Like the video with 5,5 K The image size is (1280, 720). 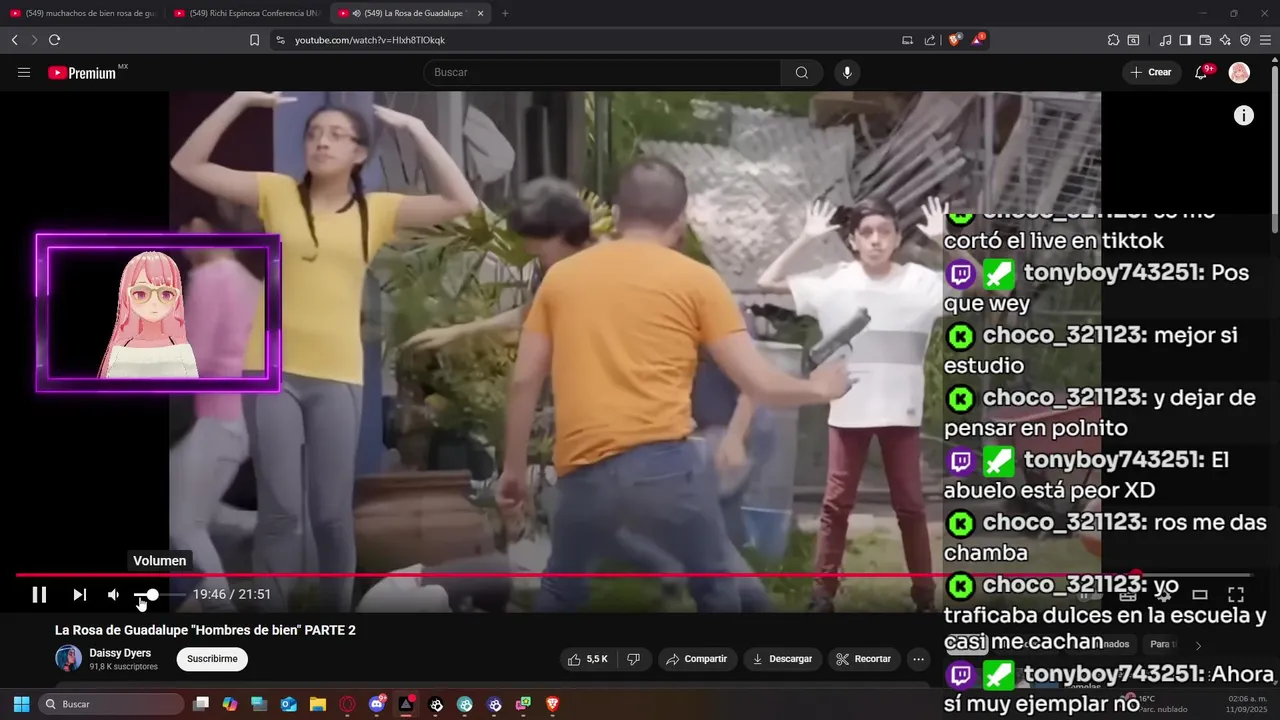(587, 659)
